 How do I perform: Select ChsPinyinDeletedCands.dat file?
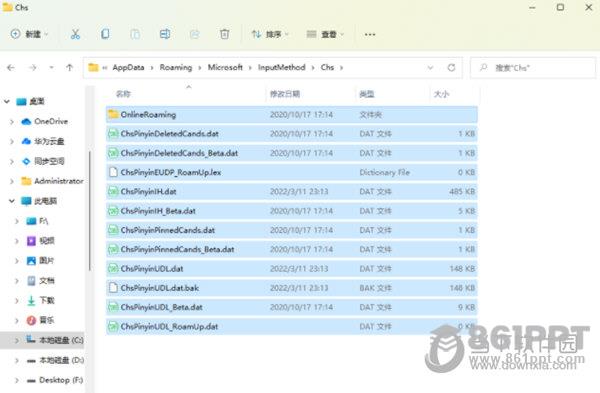point(292,134)
